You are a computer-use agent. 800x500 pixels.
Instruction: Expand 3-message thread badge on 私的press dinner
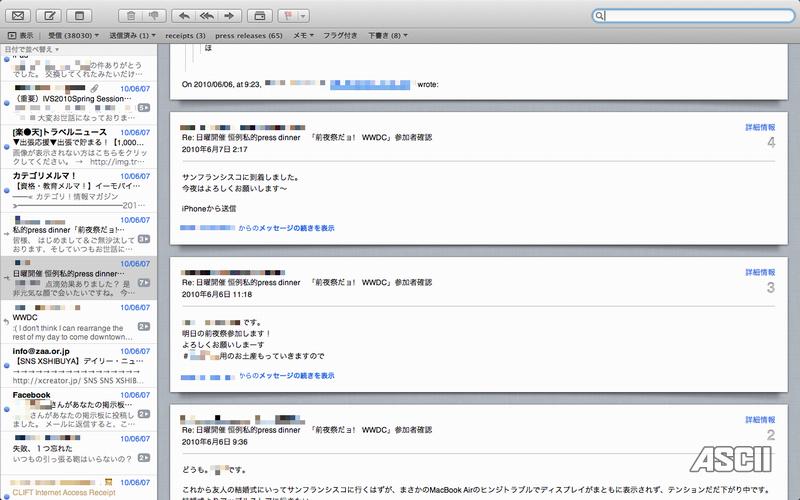pyautogui.click(x=144, y=239)
